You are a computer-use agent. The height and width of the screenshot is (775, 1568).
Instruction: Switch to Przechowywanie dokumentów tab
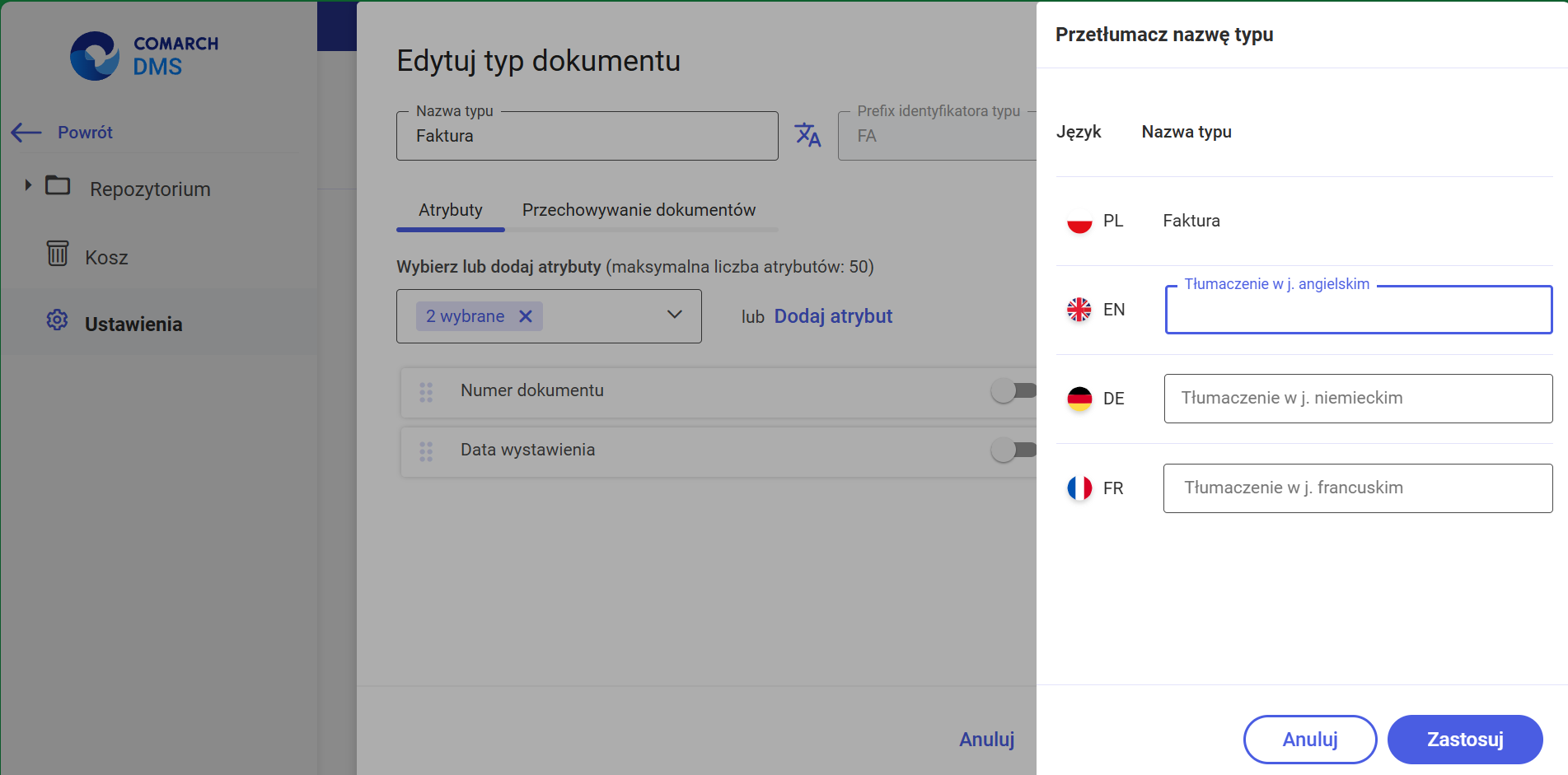(639, 210)
